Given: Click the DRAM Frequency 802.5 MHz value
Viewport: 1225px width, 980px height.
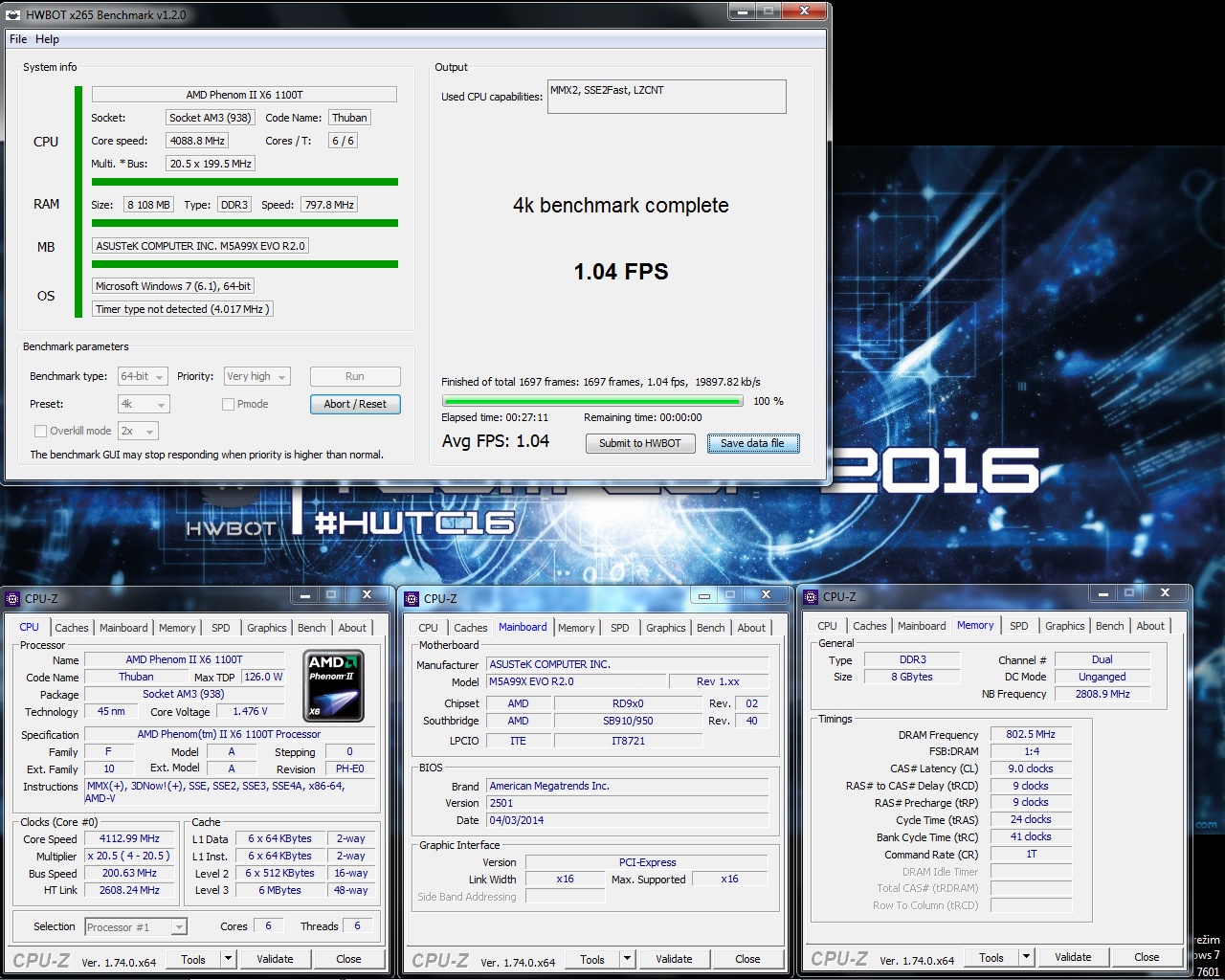Looking at the screenshot, I should (x=1031, y=734).
